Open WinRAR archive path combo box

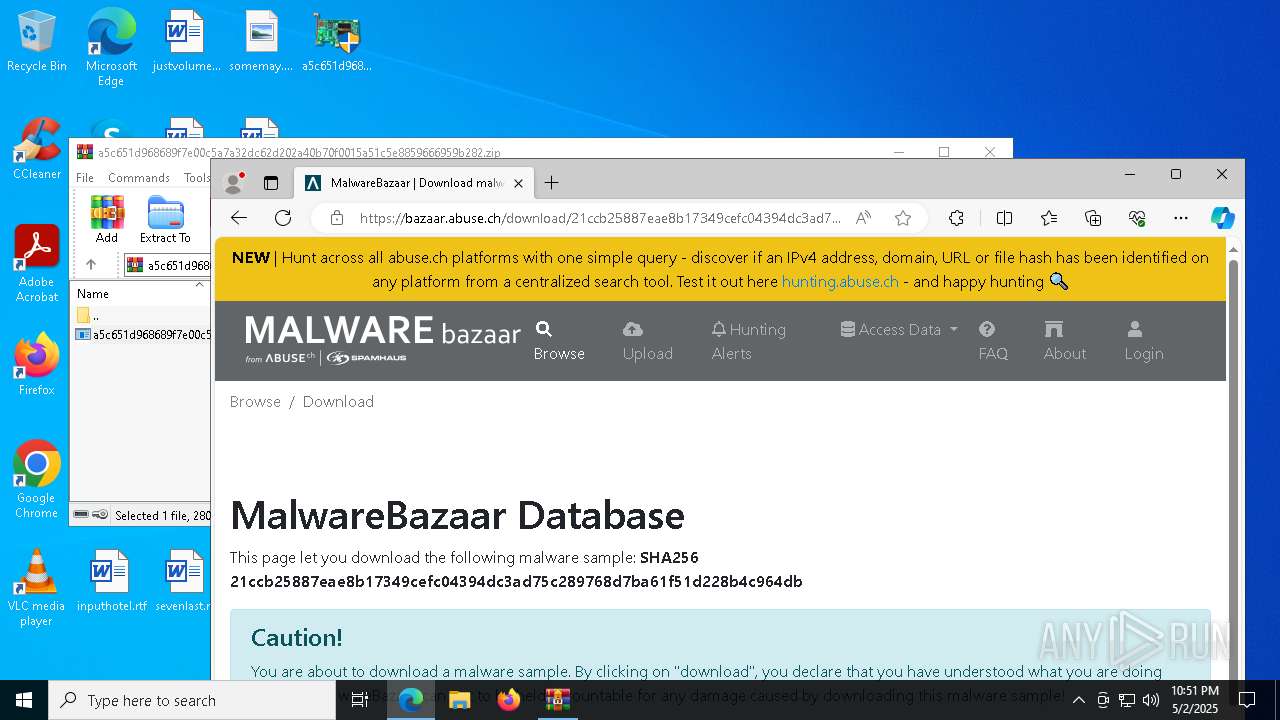[166, 265]
